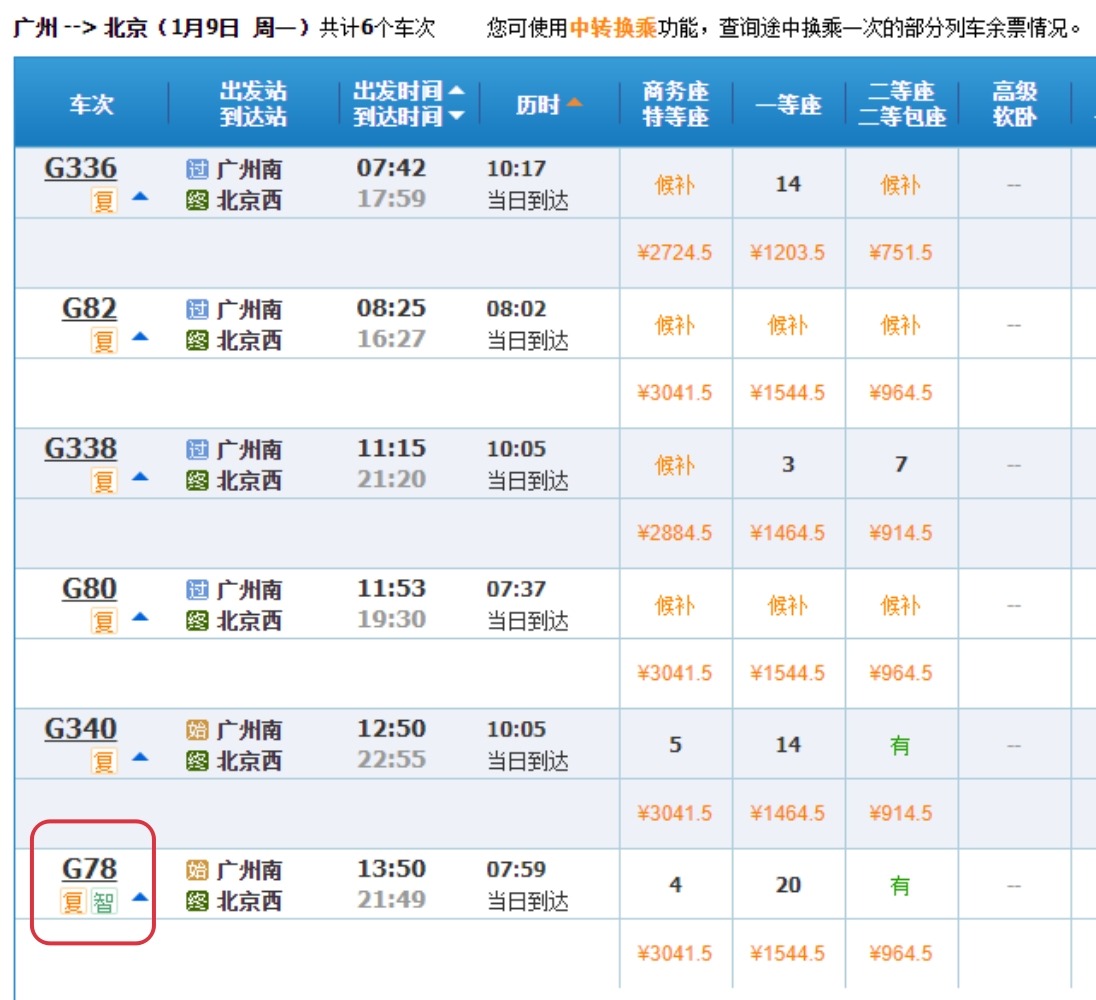Screen dimensions: 1096x1000
Task: Open train G82 details link
Action: pos(89,309)
